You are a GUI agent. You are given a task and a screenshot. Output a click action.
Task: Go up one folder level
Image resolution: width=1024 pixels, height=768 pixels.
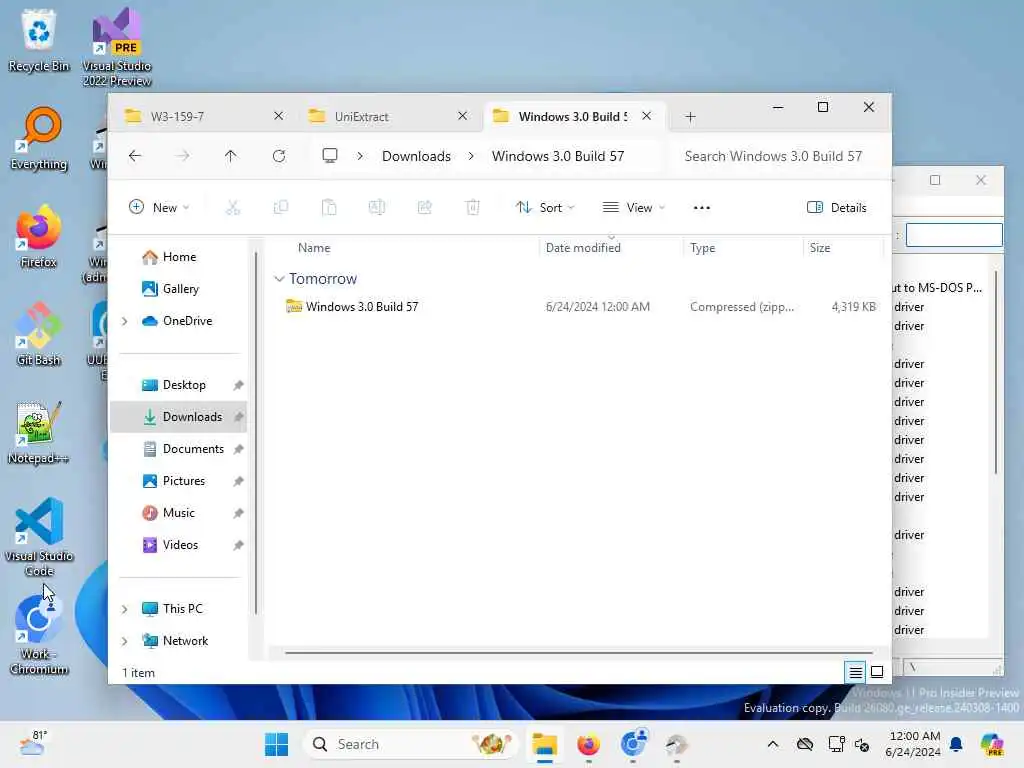(x=231, y=156)
